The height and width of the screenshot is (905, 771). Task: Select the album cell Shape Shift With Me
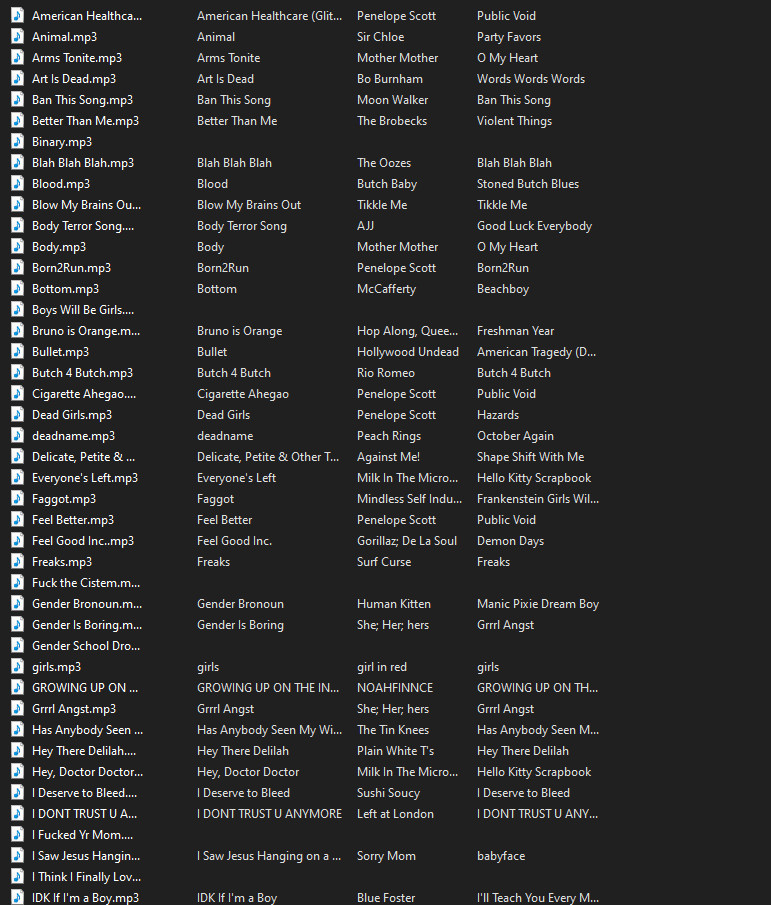click(x=530, y=457)
